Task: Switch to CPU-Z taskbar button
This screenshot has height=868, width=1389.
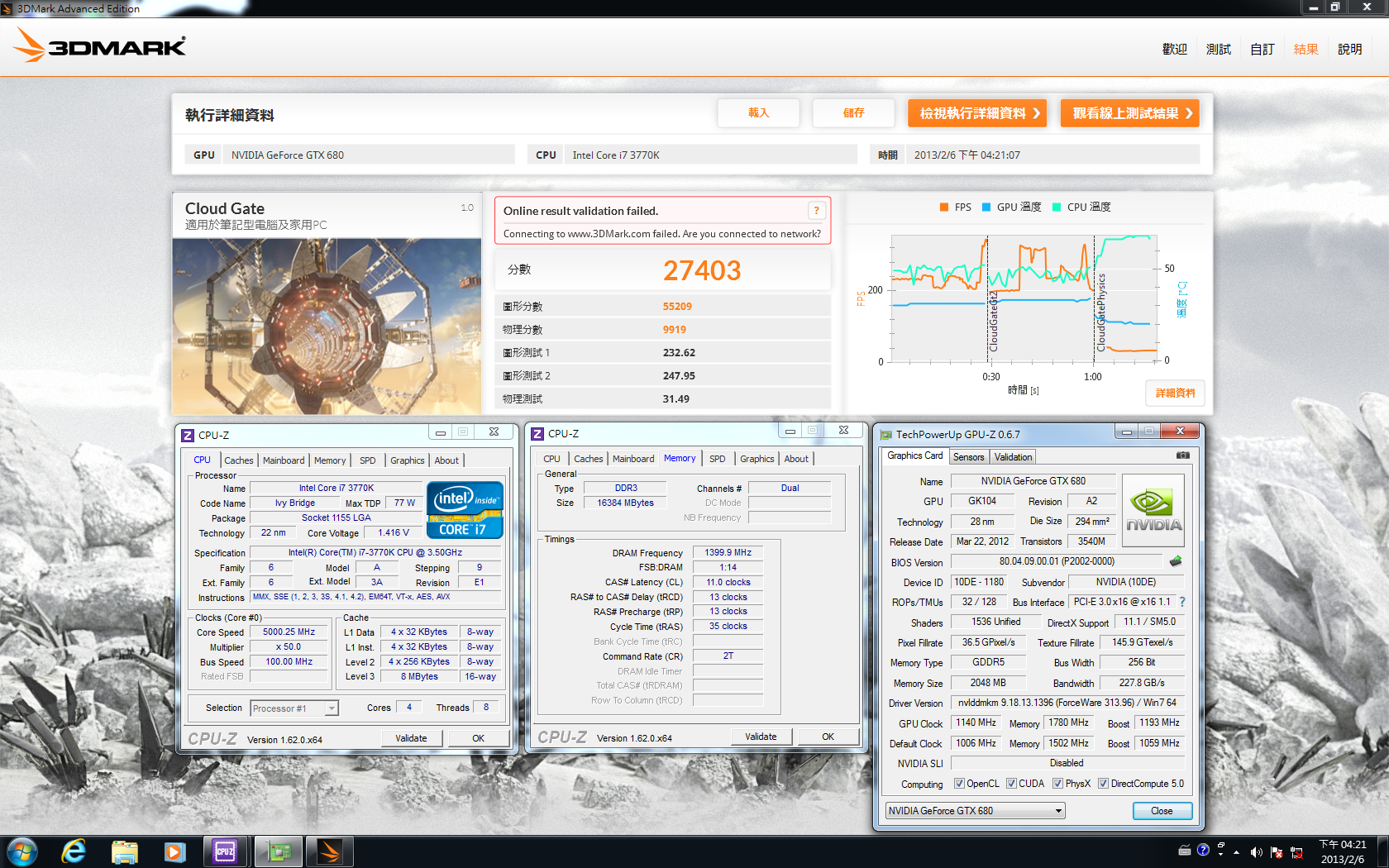Action: pos(225,851)
